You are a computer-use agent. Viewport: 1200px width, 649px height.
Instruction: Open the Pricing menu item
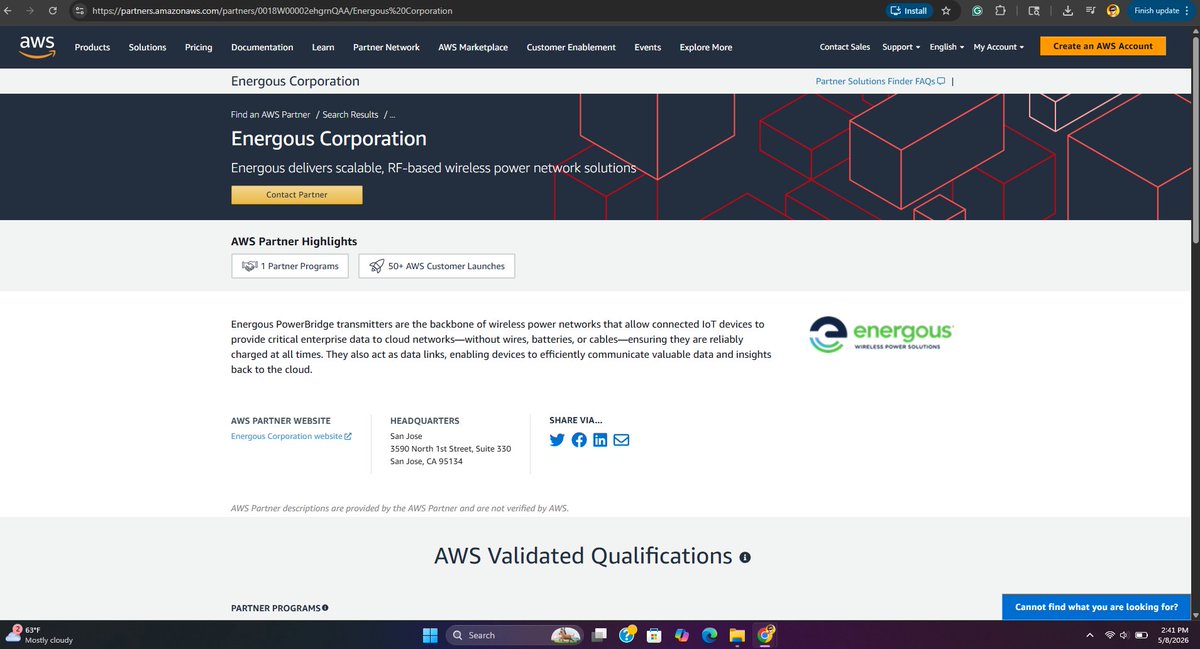point(198,47)
